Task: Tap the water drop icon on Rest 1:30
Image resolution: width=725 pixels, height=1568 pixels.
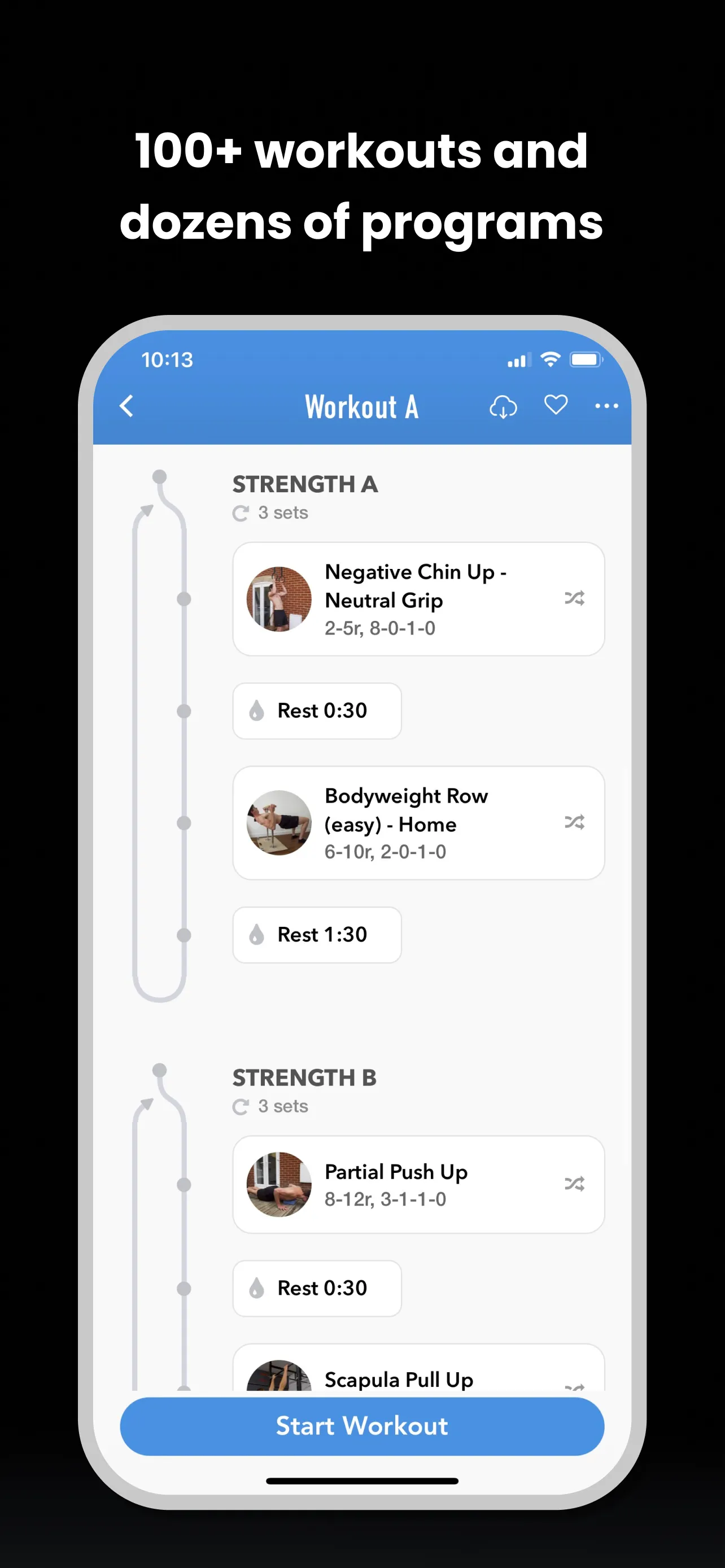Action: [256, 935]
